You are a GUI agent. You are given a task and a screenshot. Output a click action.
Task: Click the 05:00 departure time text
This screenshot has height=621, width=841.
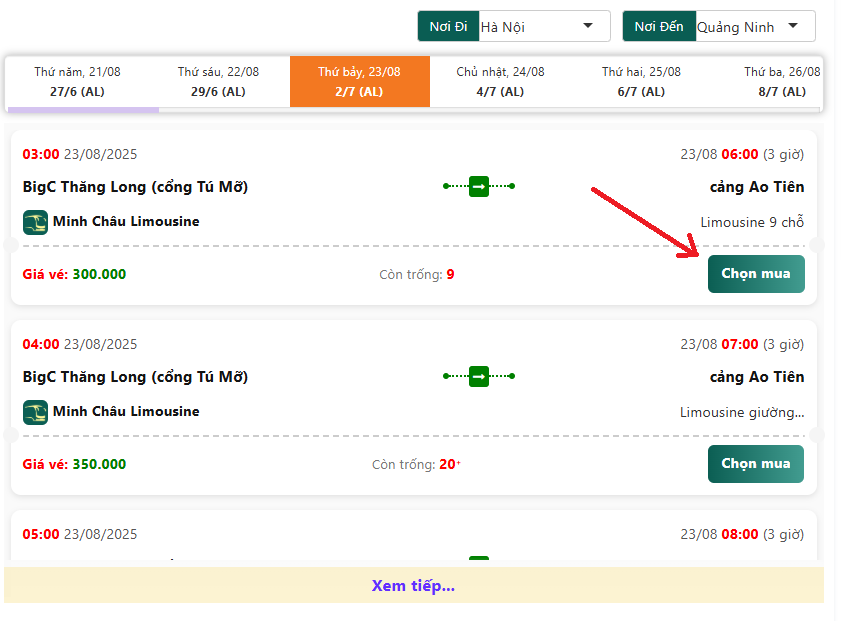(x=41, y=534)
